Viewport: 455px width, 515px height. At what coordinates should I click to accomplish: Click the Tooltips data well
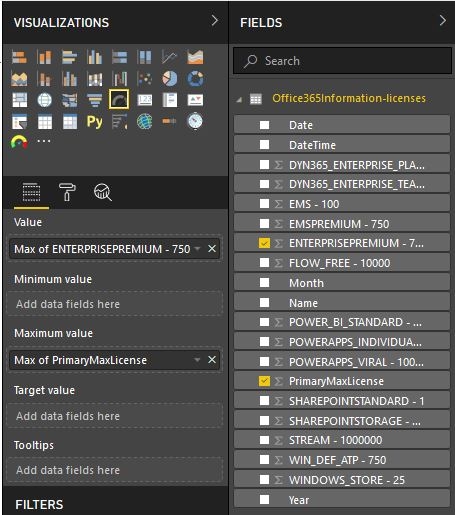tap(114, 470)
